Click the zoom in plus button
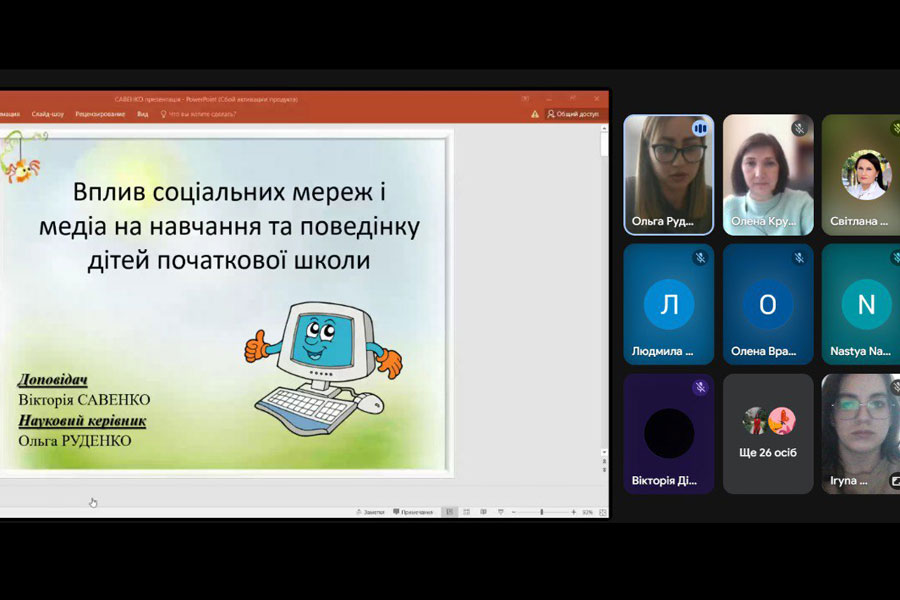Viewport: 900px width, 600px height. click(x=573, y=512)
